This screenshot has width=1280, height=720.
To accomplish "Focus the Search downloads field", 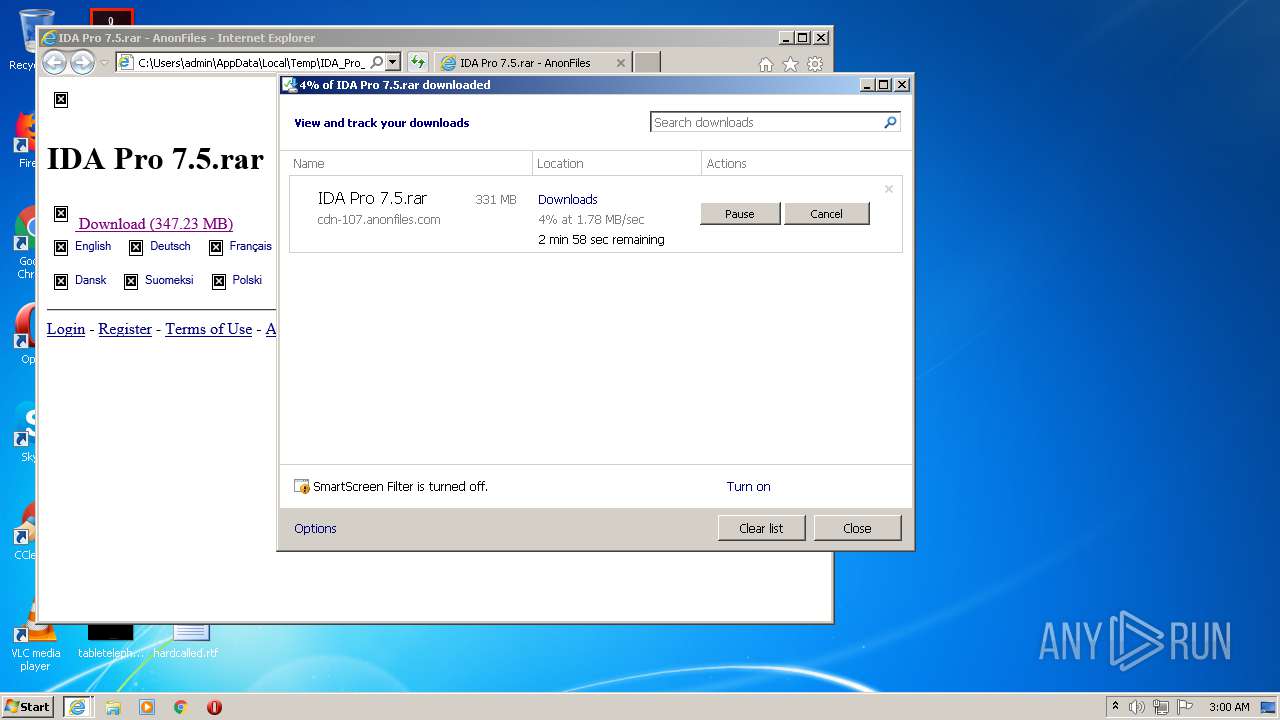I will tap(766, 122).
